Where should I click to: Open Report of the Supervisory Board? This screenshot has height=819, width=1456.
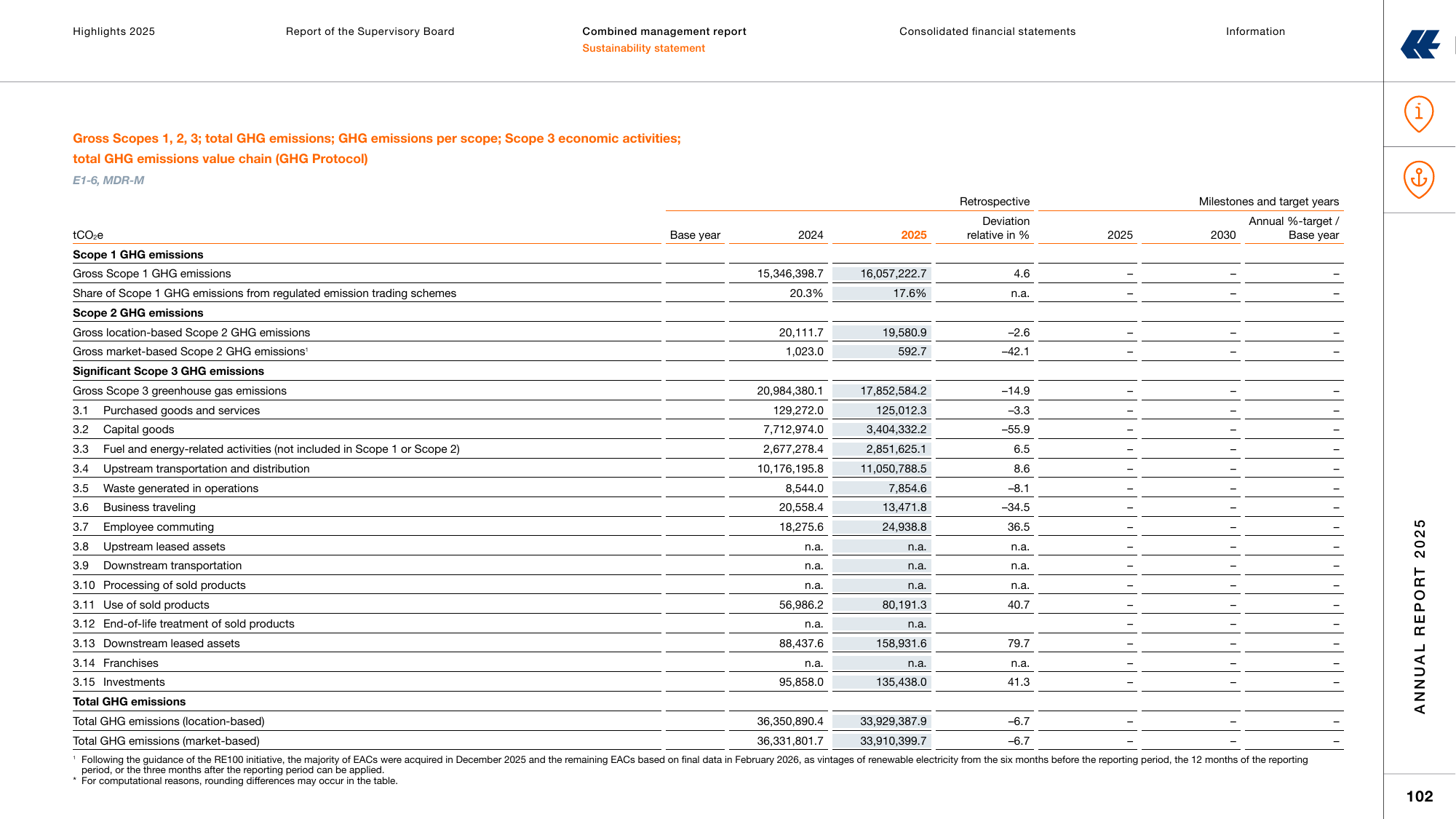point(370,31)
